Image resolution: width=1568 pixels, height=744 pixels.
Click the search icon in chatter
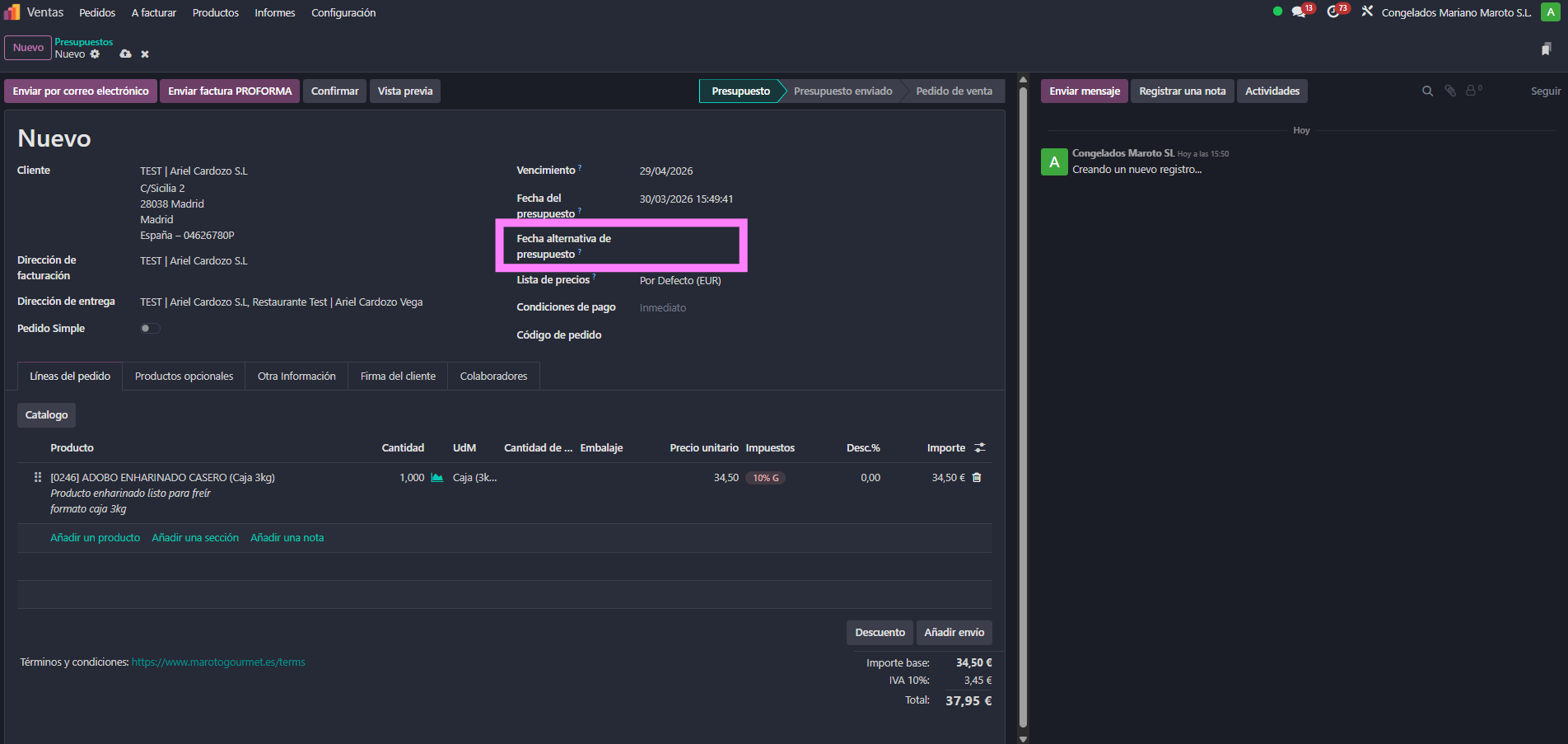(x=1427, y=91)
